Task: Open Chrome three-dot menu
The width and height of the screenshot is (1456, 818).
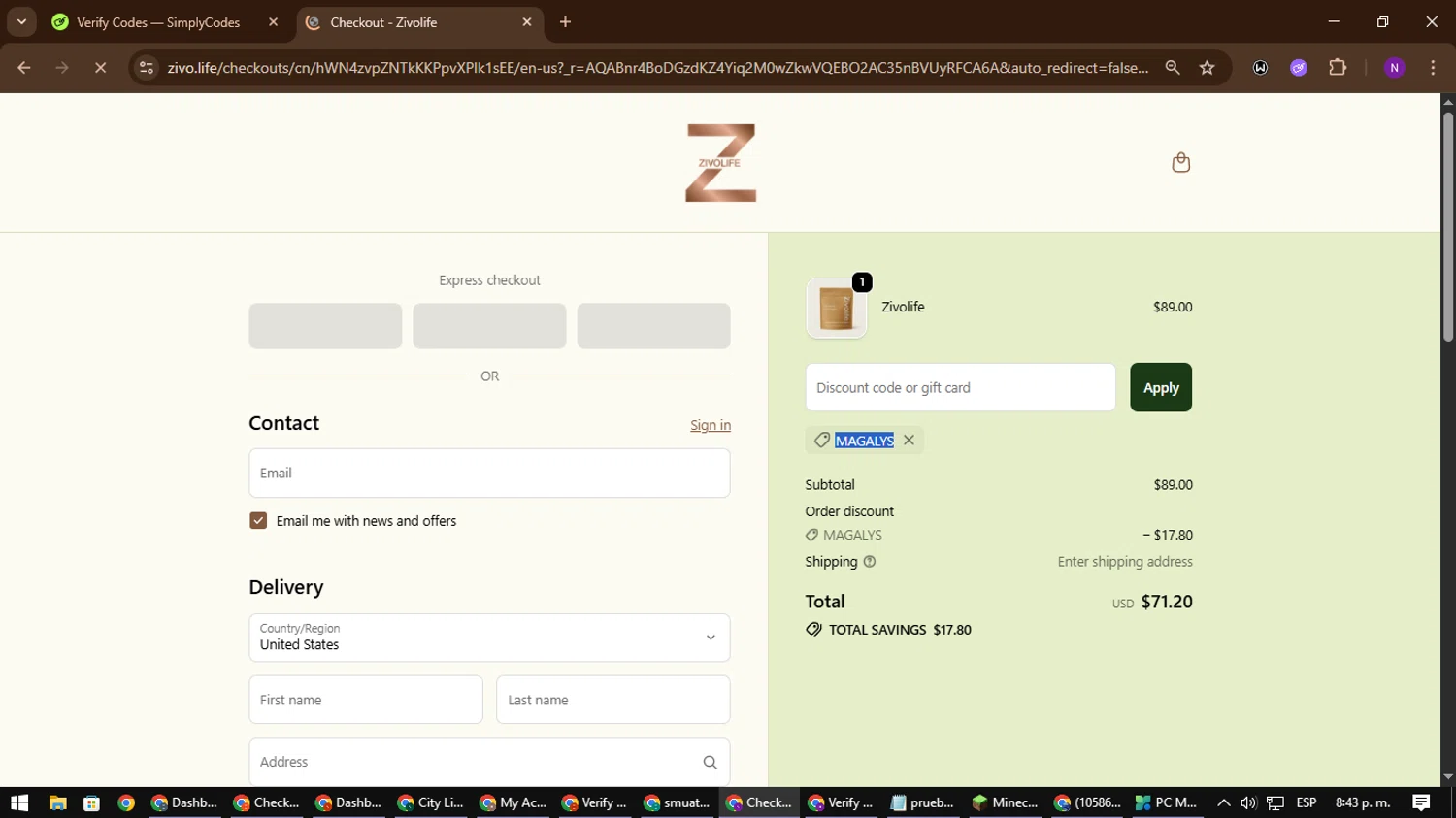Action: (1433, 68)
